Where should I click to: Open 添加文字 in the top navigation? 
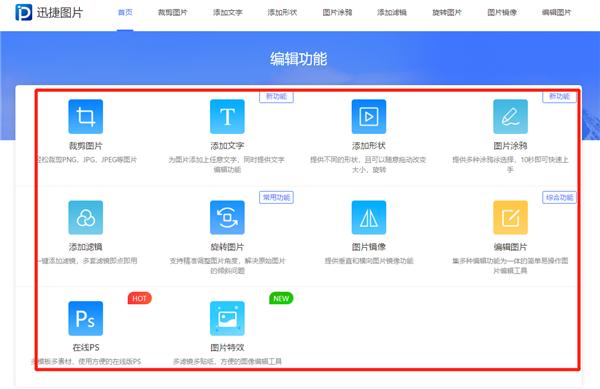tap(228, 13)
